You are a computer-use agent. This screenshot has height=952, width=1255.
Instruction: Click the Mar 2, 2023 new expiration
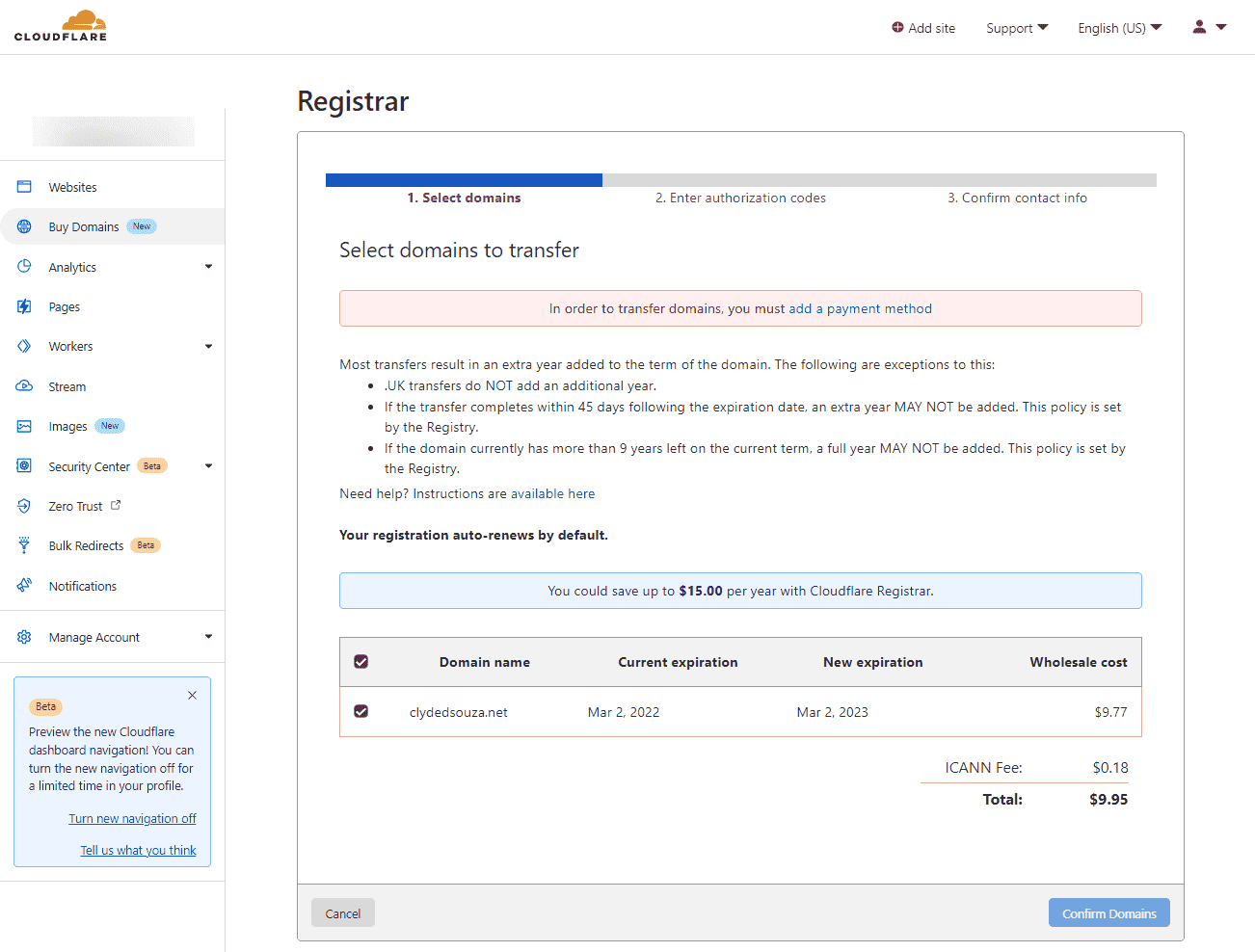pyautogui.click(x=832, y=712)
